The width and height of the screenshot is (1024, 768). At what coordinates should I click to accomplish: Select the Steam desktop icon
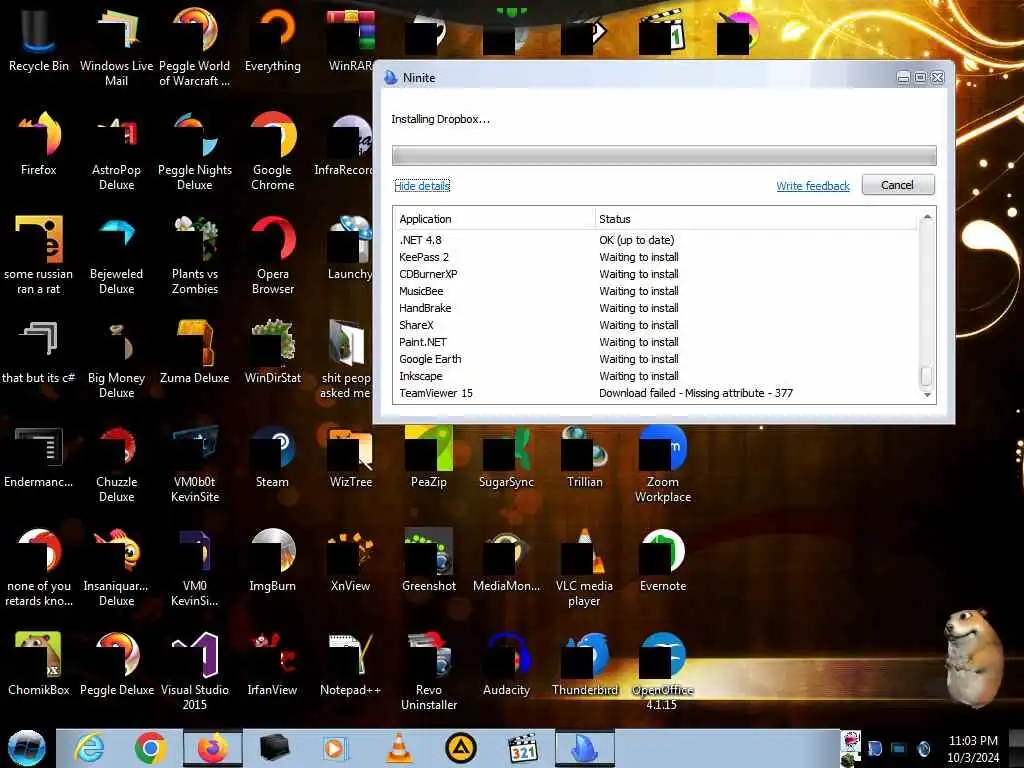tap(273, 457)
